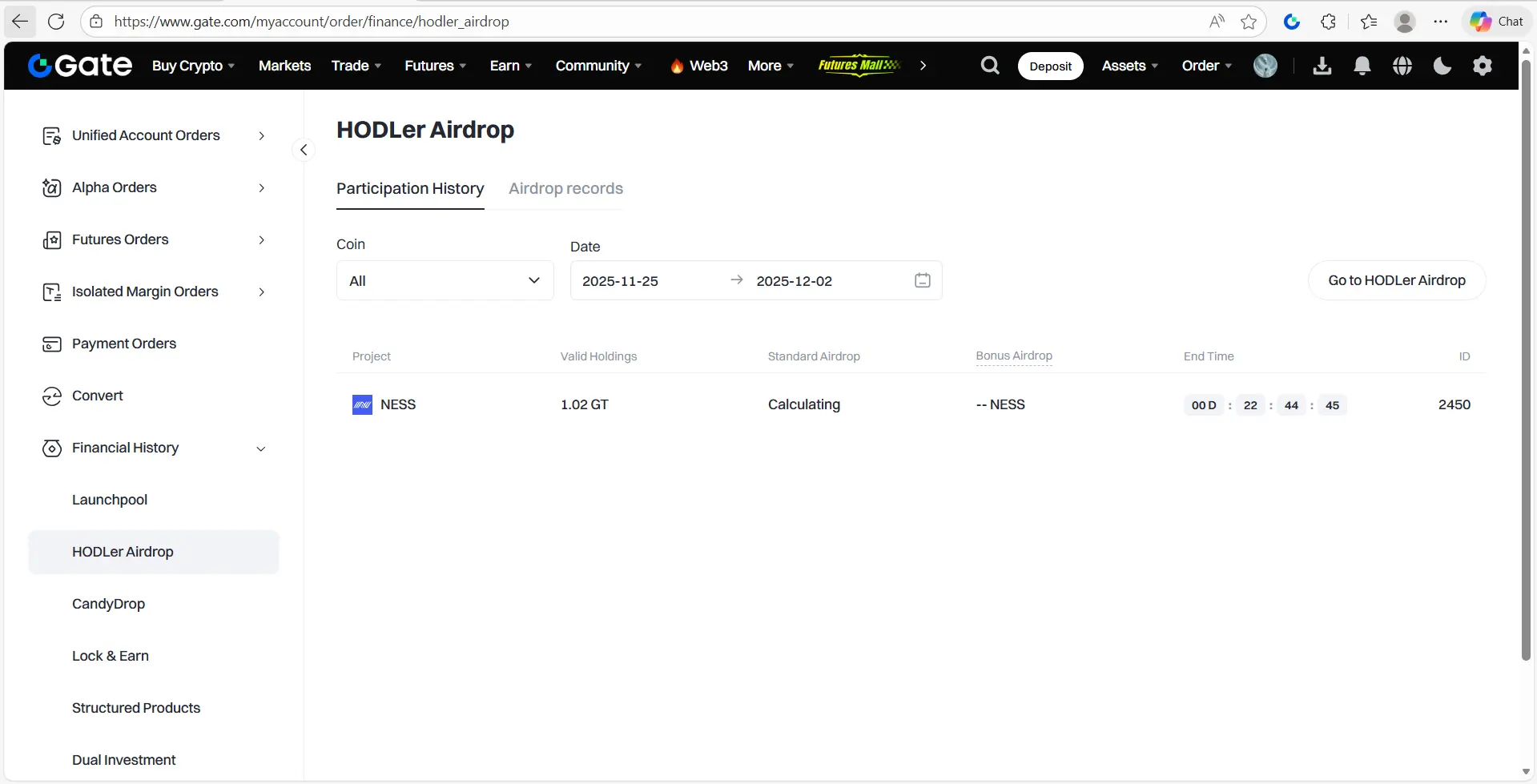Image resolution: width=1537 pixels, height=784 pixels.
Task: Open the Web3 menu item
Action: (x=699, y=66)
